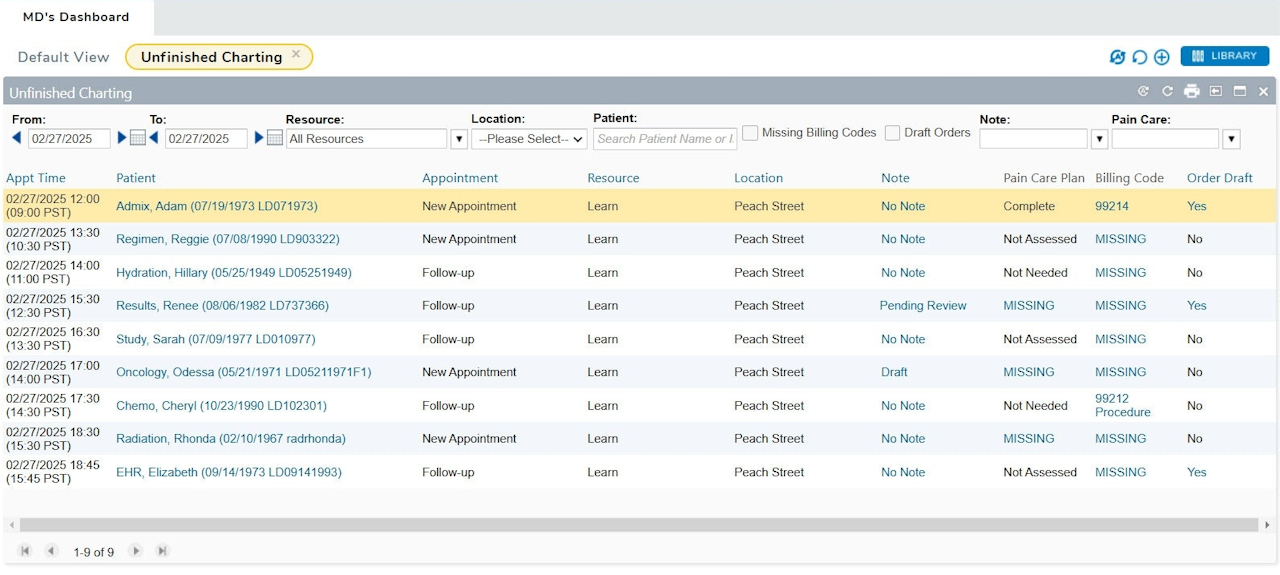
Task: Toggle auto-refresh in Unfinished Charting panel header
Action: pos(1143,91)
